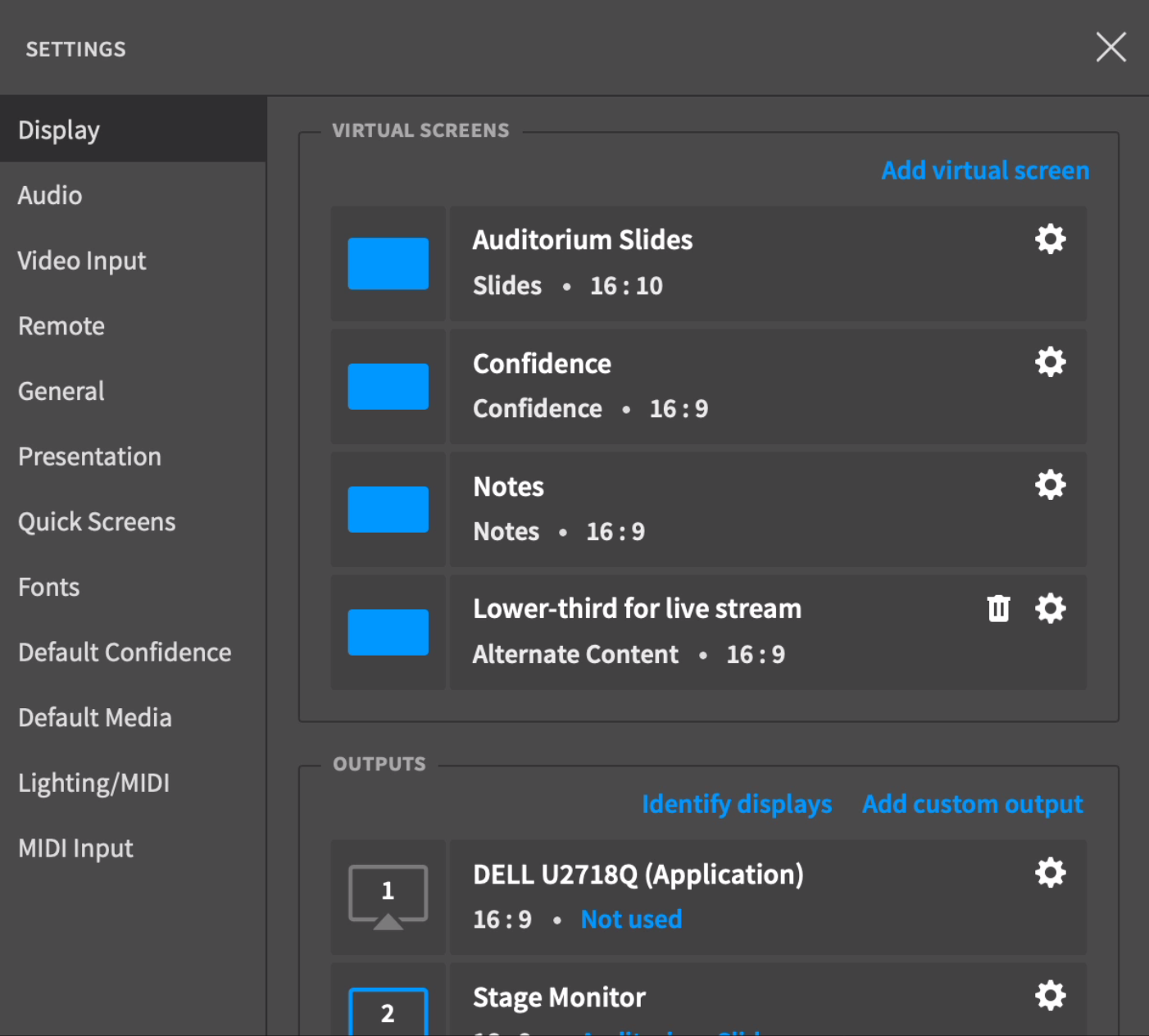Open gear settings for Notes virtual screen
Screen dimensions: 1149x1036
tap(1050, 485)
